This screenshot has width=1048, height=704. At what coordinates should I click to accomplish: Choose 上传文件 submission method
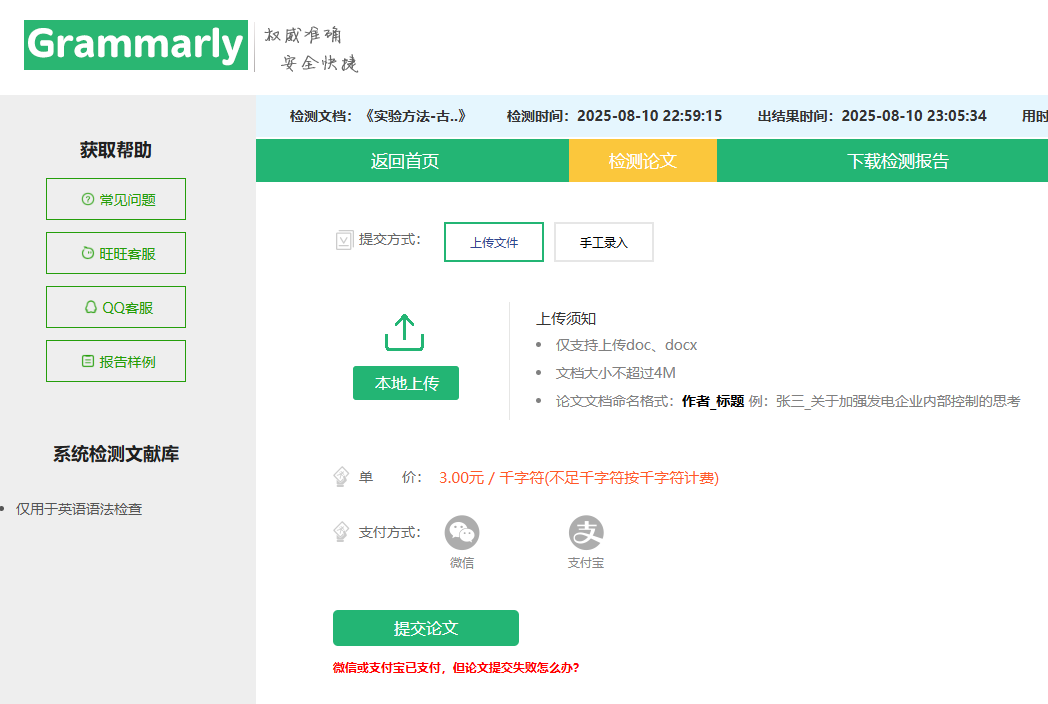click(494, 242)
